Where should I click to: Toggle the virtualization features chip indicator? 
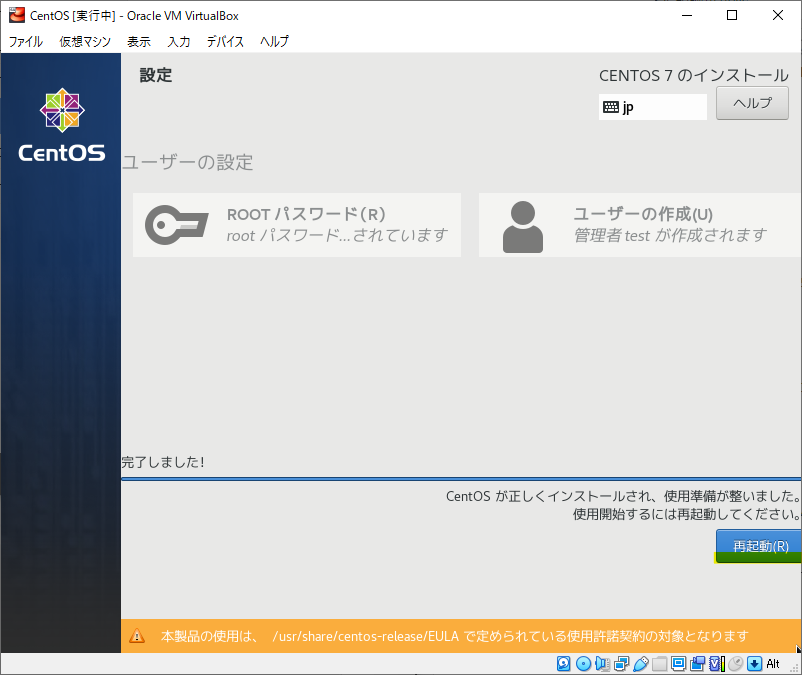[716, 664]
